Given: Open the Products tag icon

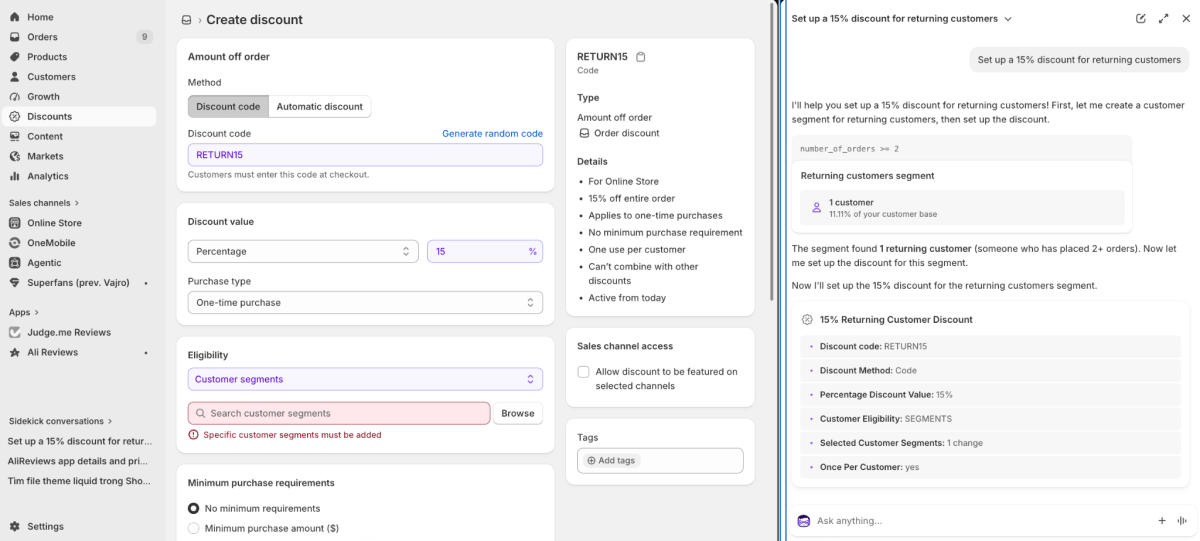Looking at the screenshot, I should [x=15, y=57].
